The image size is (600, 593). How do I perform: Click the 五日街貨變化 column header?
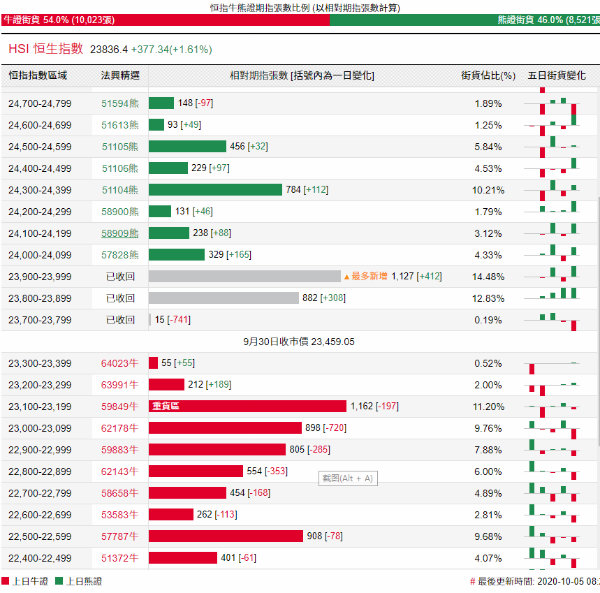coord(556,75)
